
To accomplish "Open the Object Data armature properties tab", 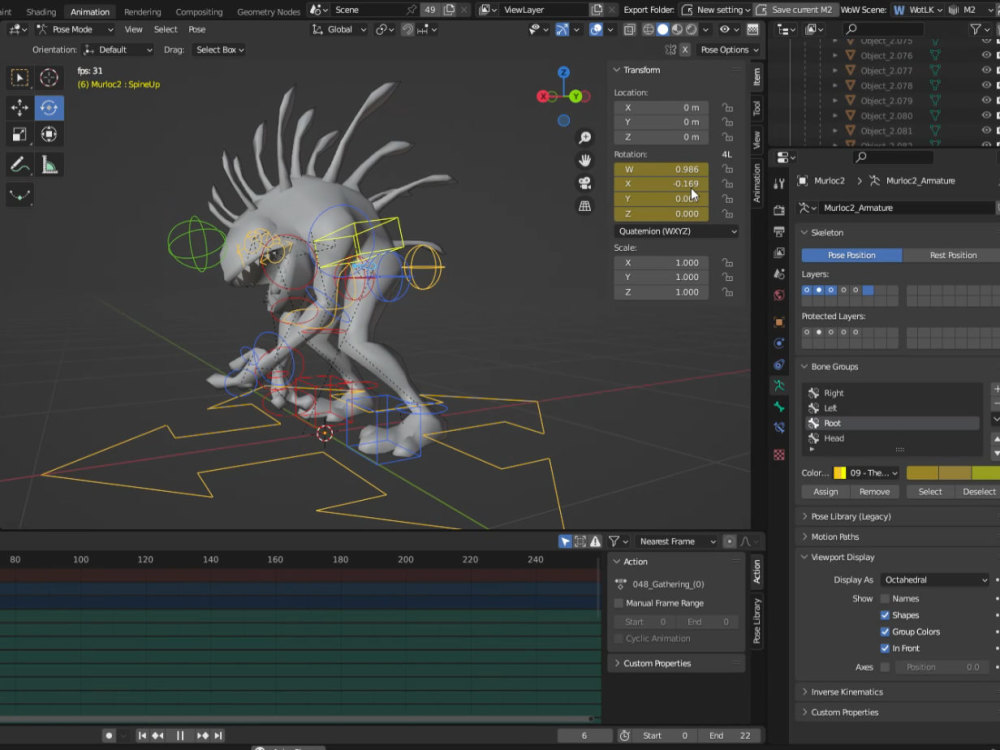I will coord(779,386).
